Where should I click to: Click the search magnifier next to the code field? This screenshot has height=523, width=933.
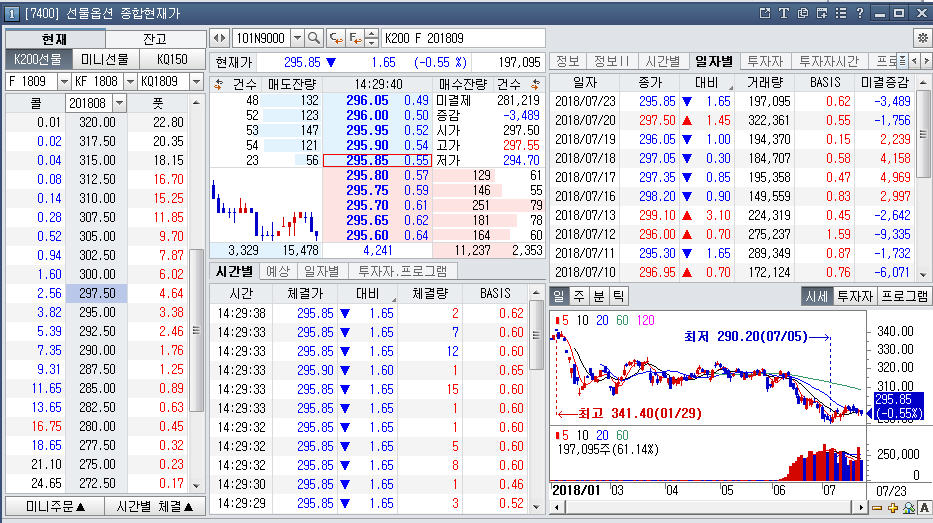coord(314,38)
